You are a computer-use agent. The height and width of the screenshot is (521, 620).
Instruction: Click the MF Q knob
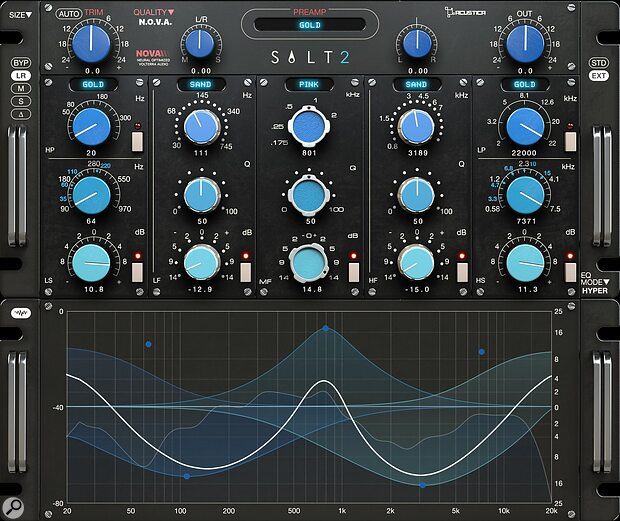coord(309,195)
